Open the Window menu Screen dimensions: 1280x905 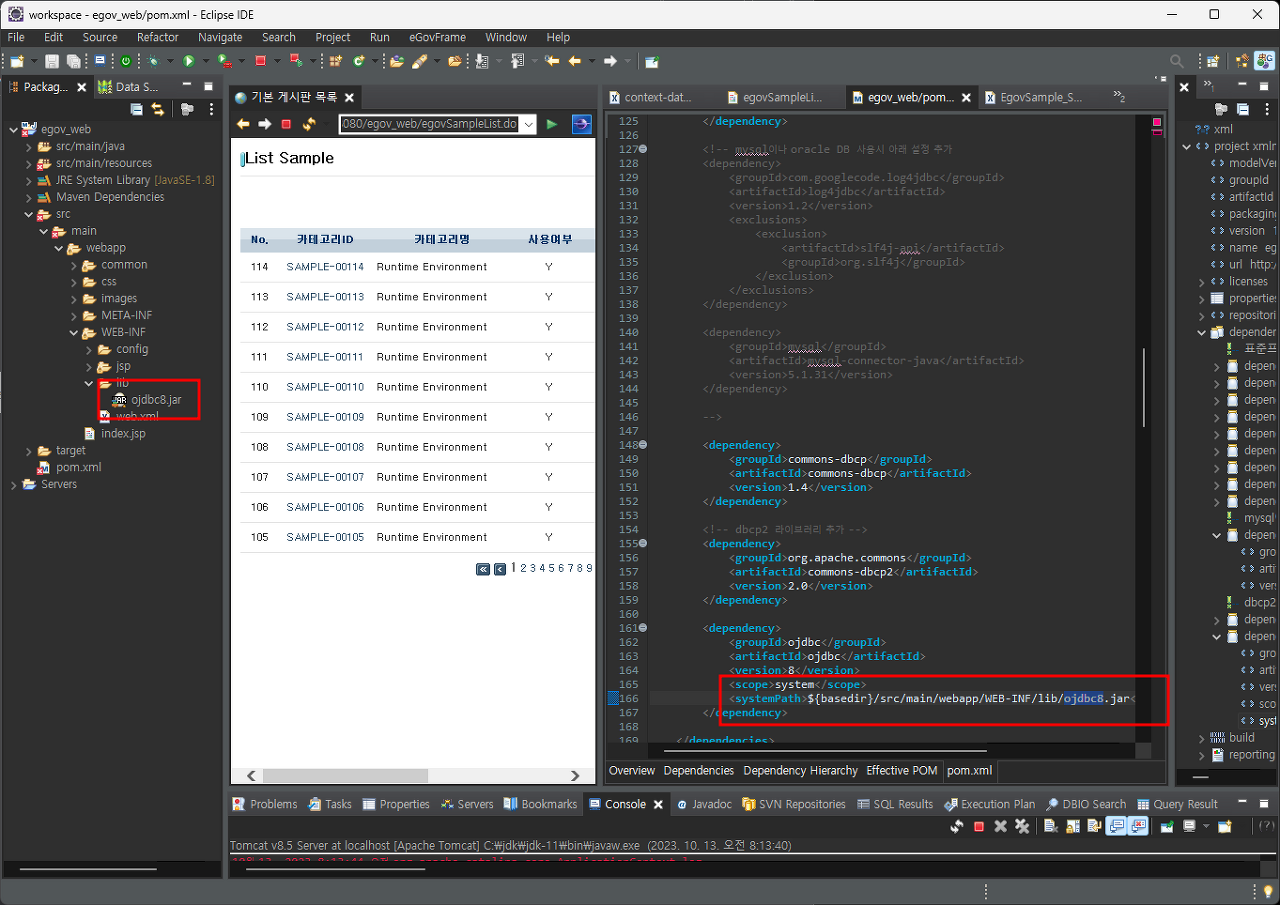[x=506, y=37]
